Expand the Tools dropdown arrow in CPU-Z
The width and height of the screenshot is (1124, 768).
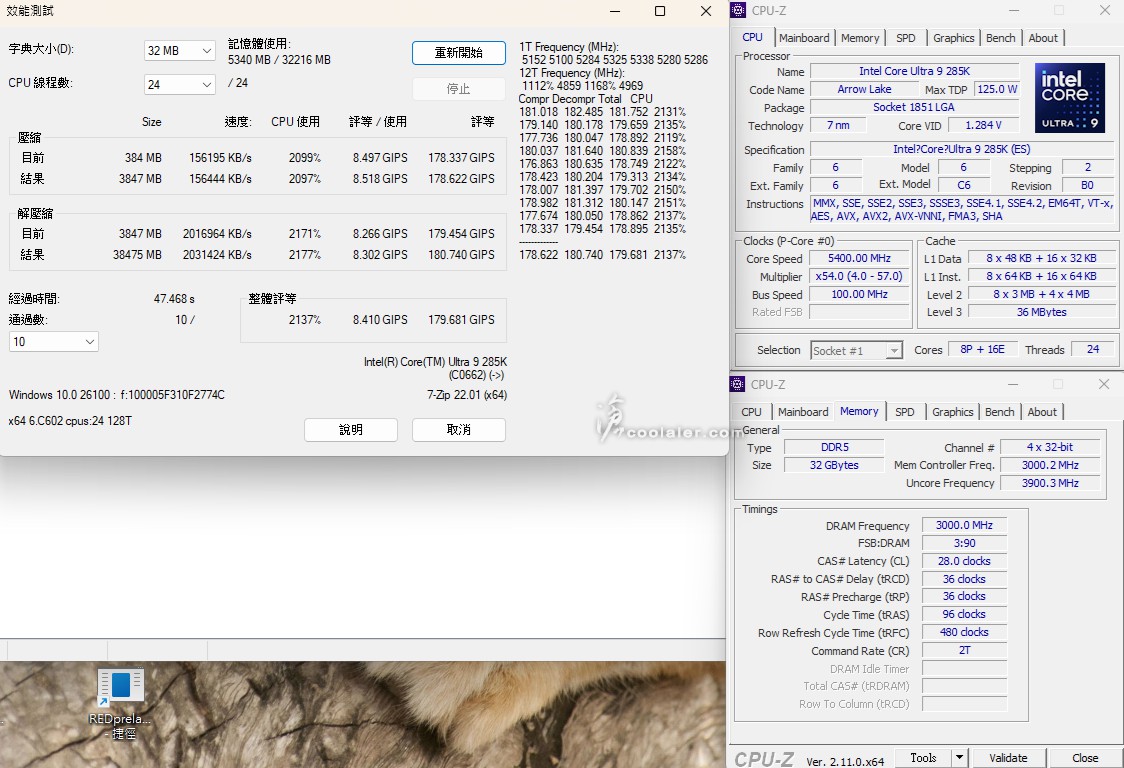pyautogui.click(x=960, y=758)
